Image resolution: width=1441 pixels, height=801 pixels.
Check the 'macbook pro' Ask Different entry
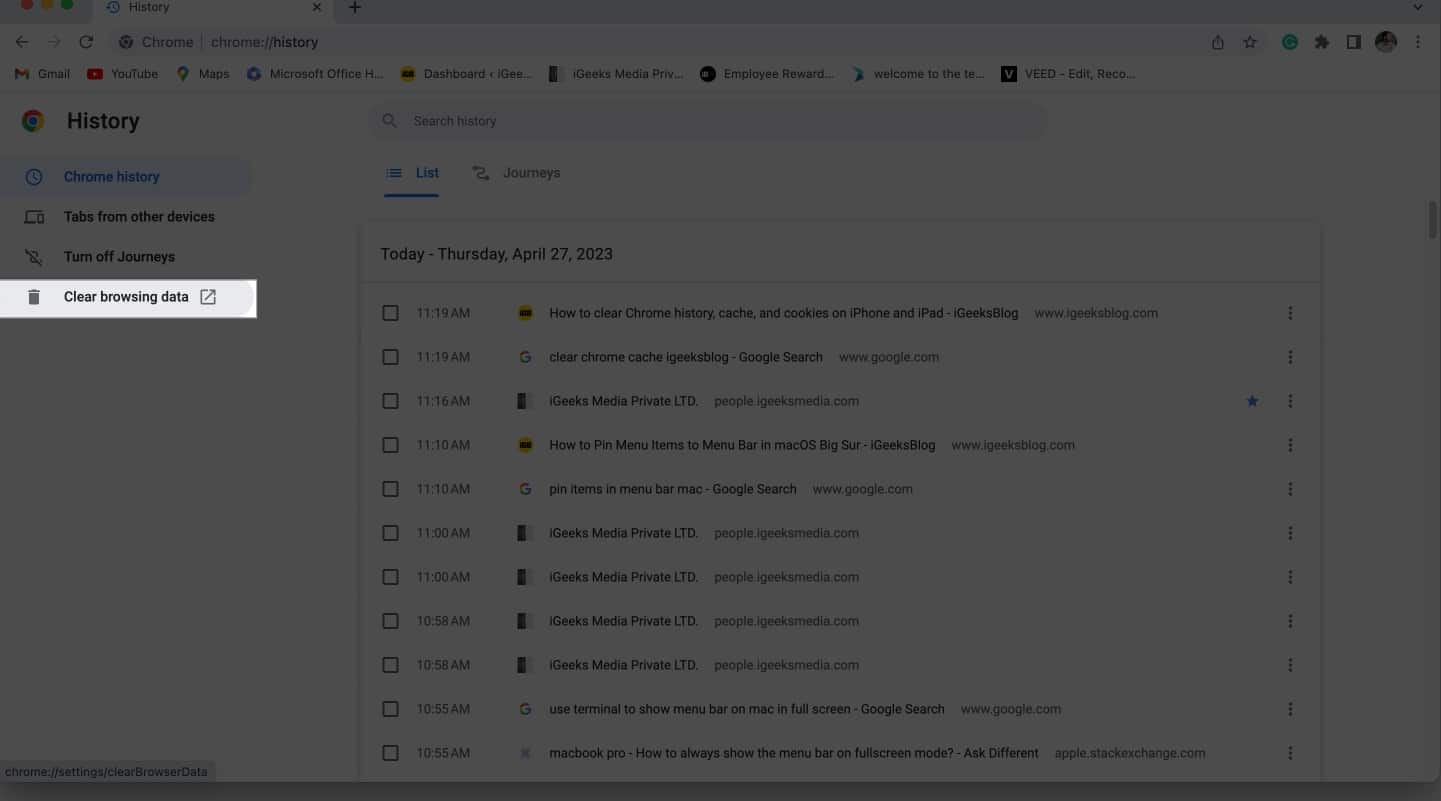[x=390, y=753]
